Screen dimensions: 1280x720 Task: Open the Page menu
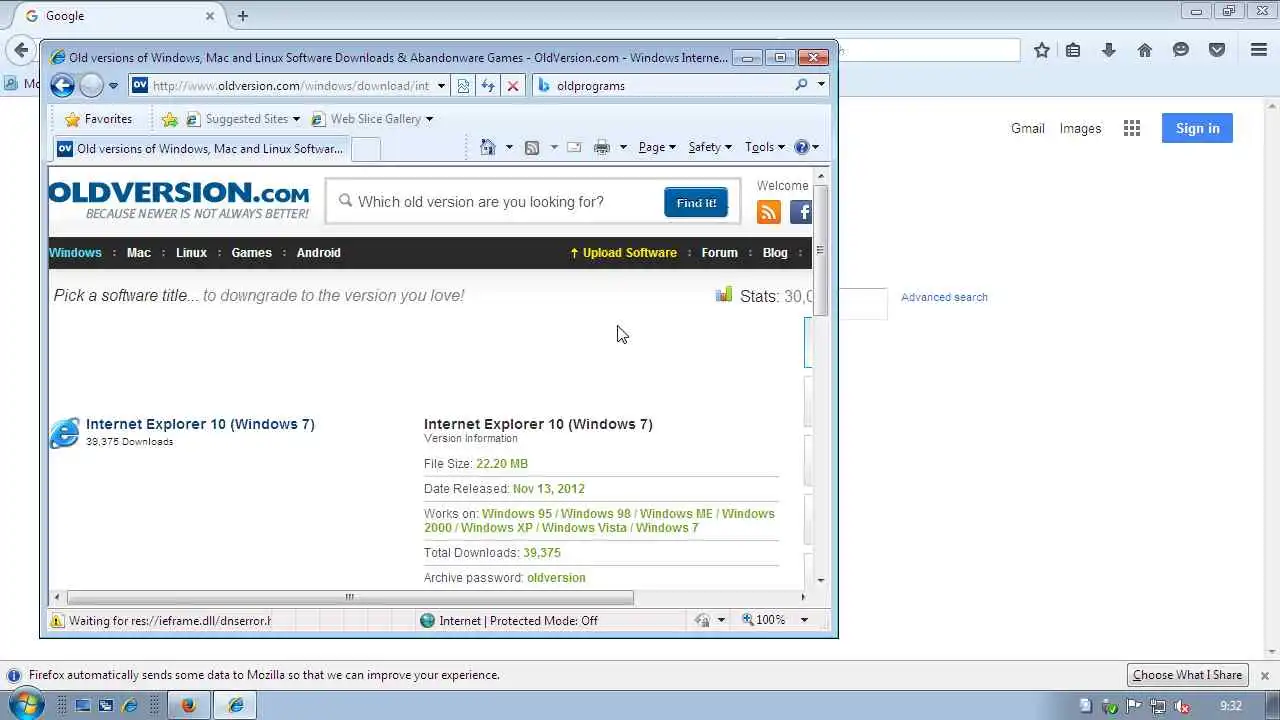pyautogui.click(x=657, y=147)
